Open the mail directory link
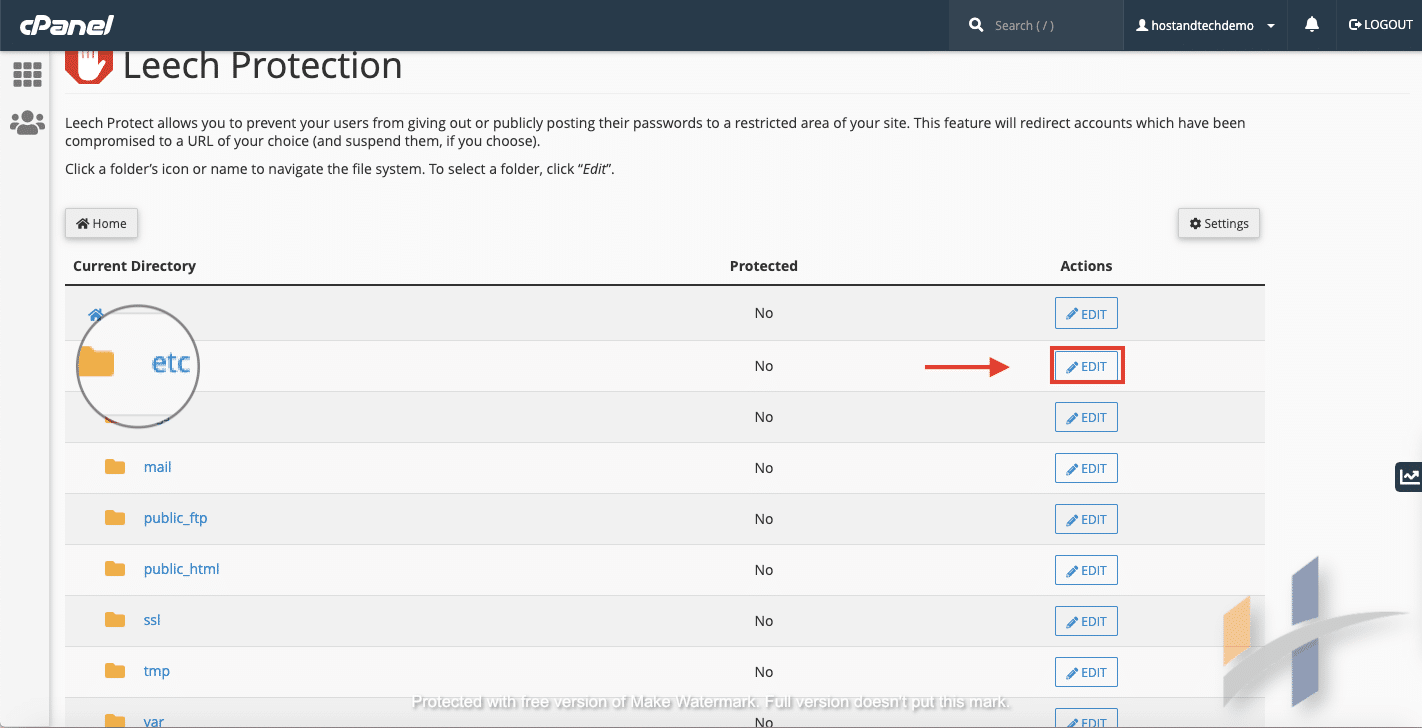1422x728 pixels. [157, 466]
